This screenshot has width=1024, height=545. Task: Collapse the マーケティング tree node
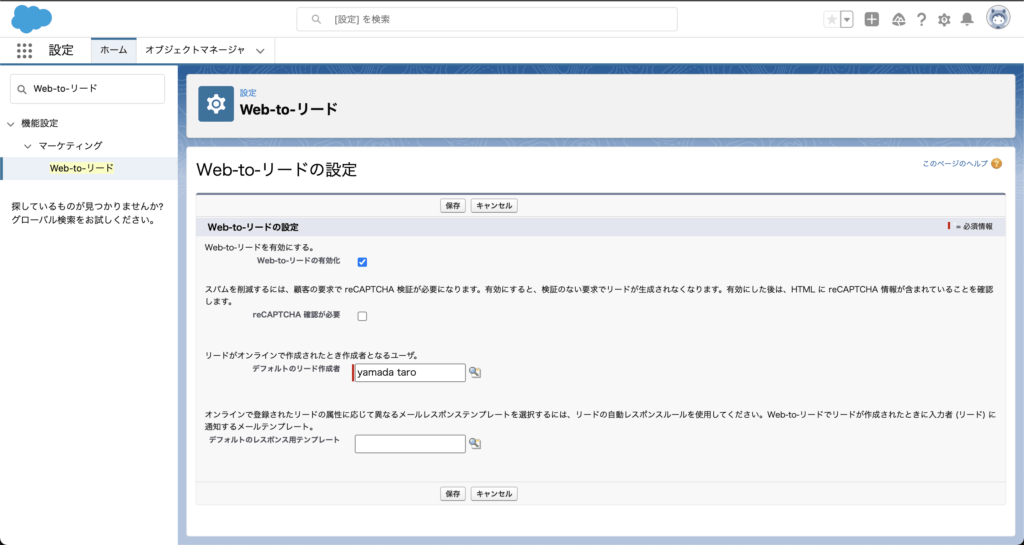point(27,146)
